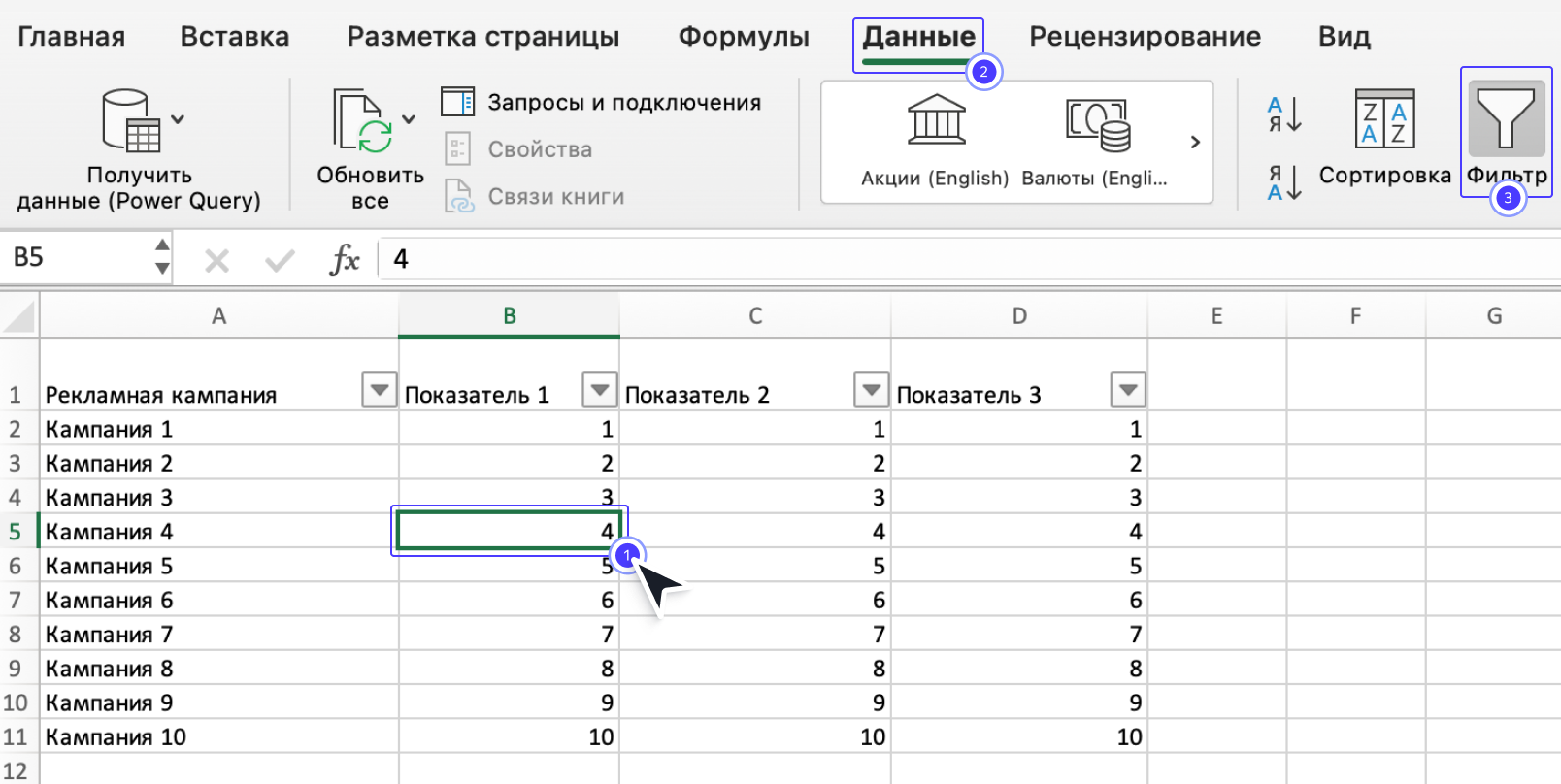The width and height of the screenshot is (1561, 784).
Task: Select the Акции (English) data type
Action: click(936, 142)
